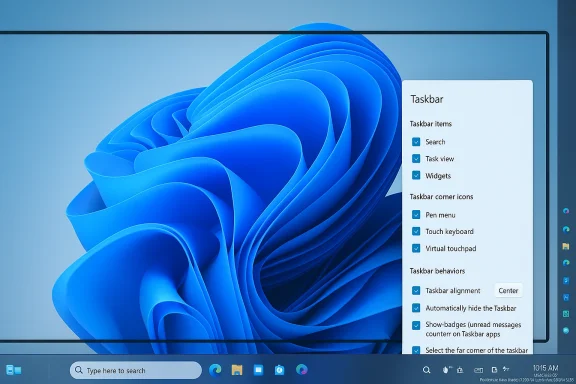Toggle the Show badges checkbox

(416, 326)
